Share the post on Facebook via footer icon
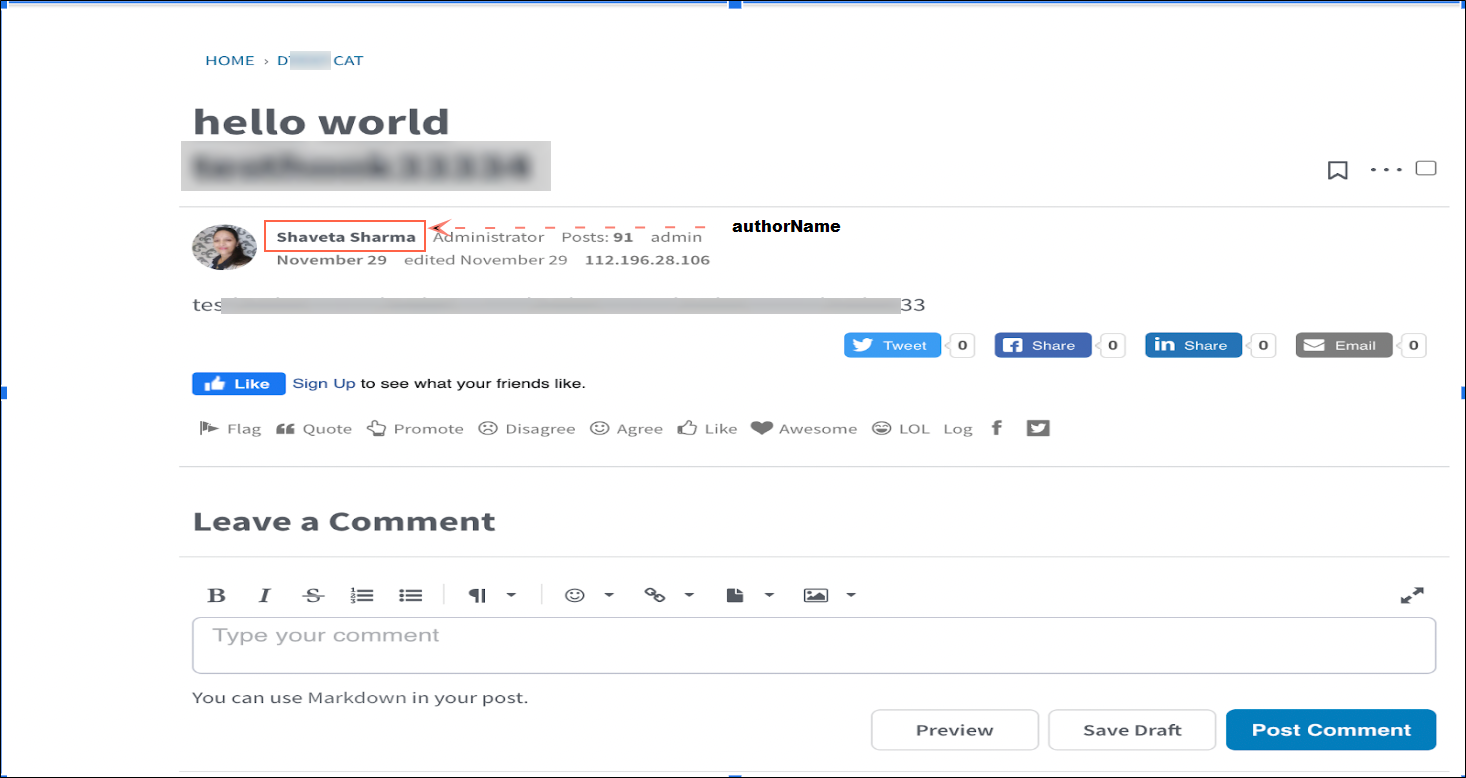 tap(996, 429)
